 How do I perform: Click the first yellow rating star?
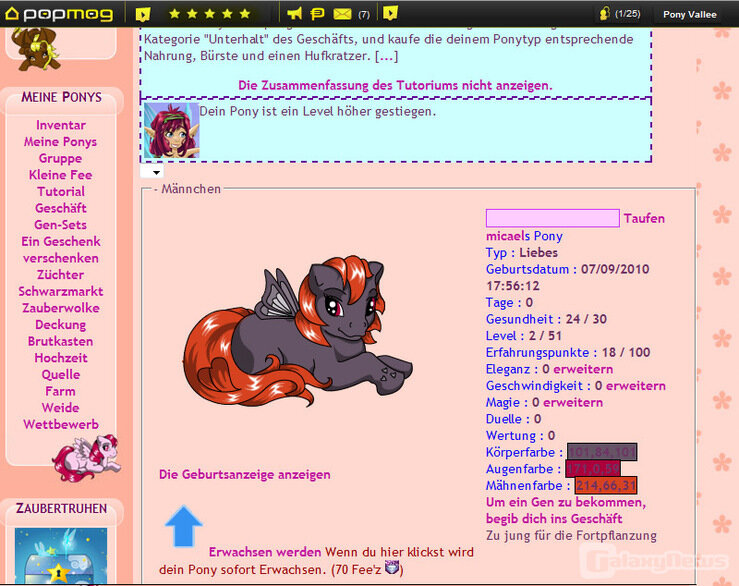coord(174,14)
